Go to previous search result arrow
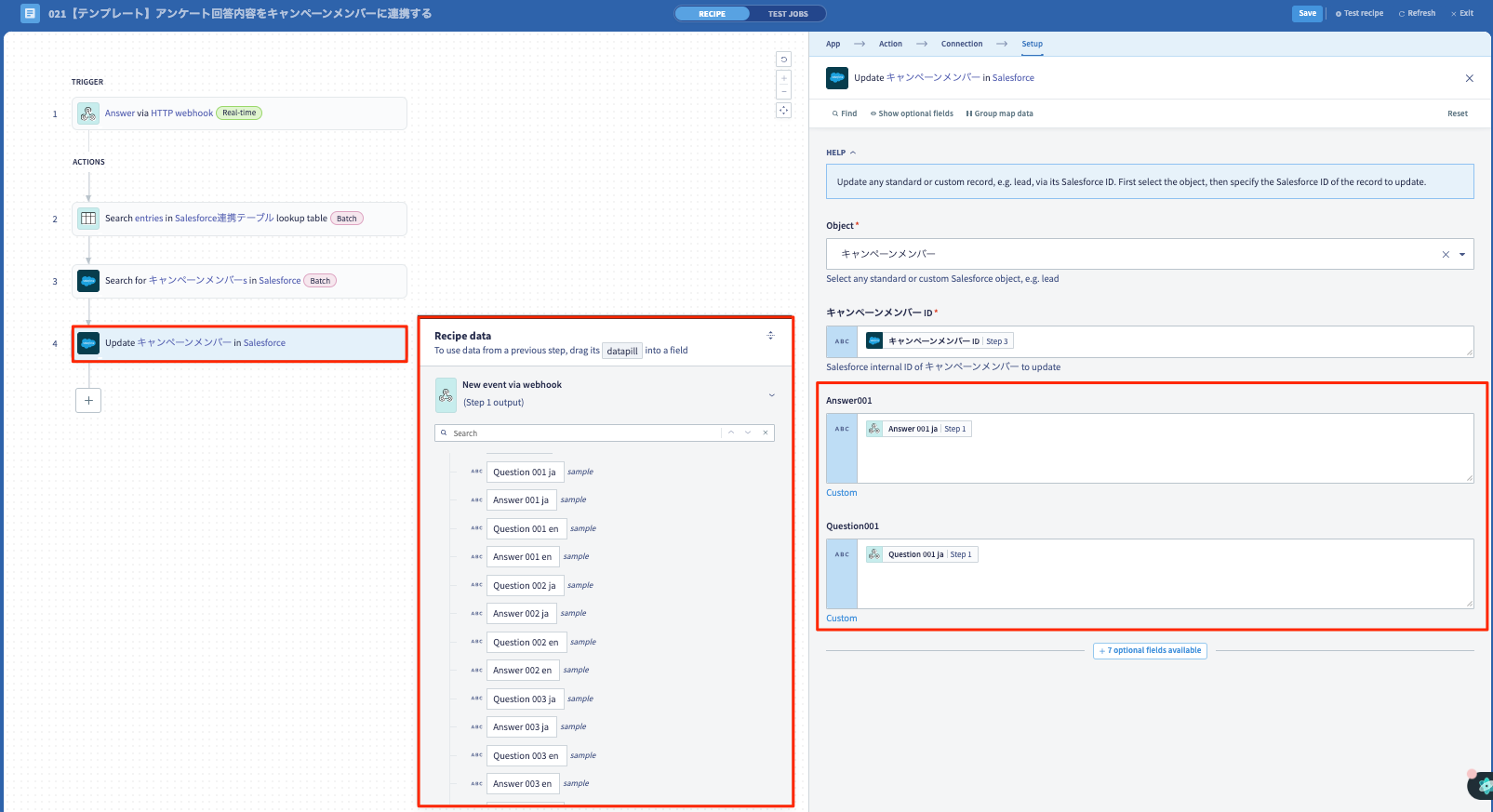Image resolution: width=1493 pixels, height=812 pixels. tap(731, 433)
